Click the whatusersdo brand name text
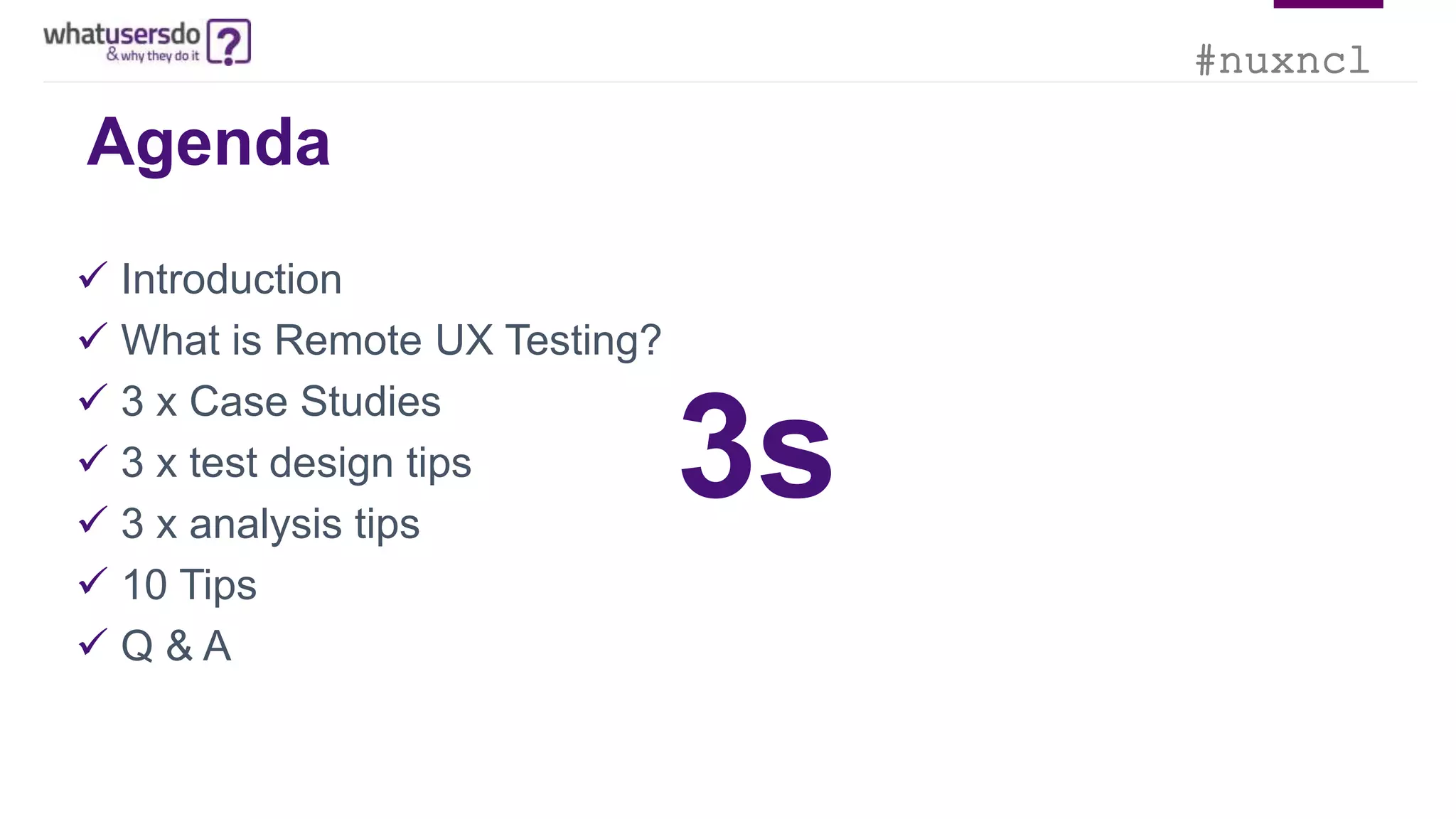This screenshot has height=819, width=1456. [122, 34]
